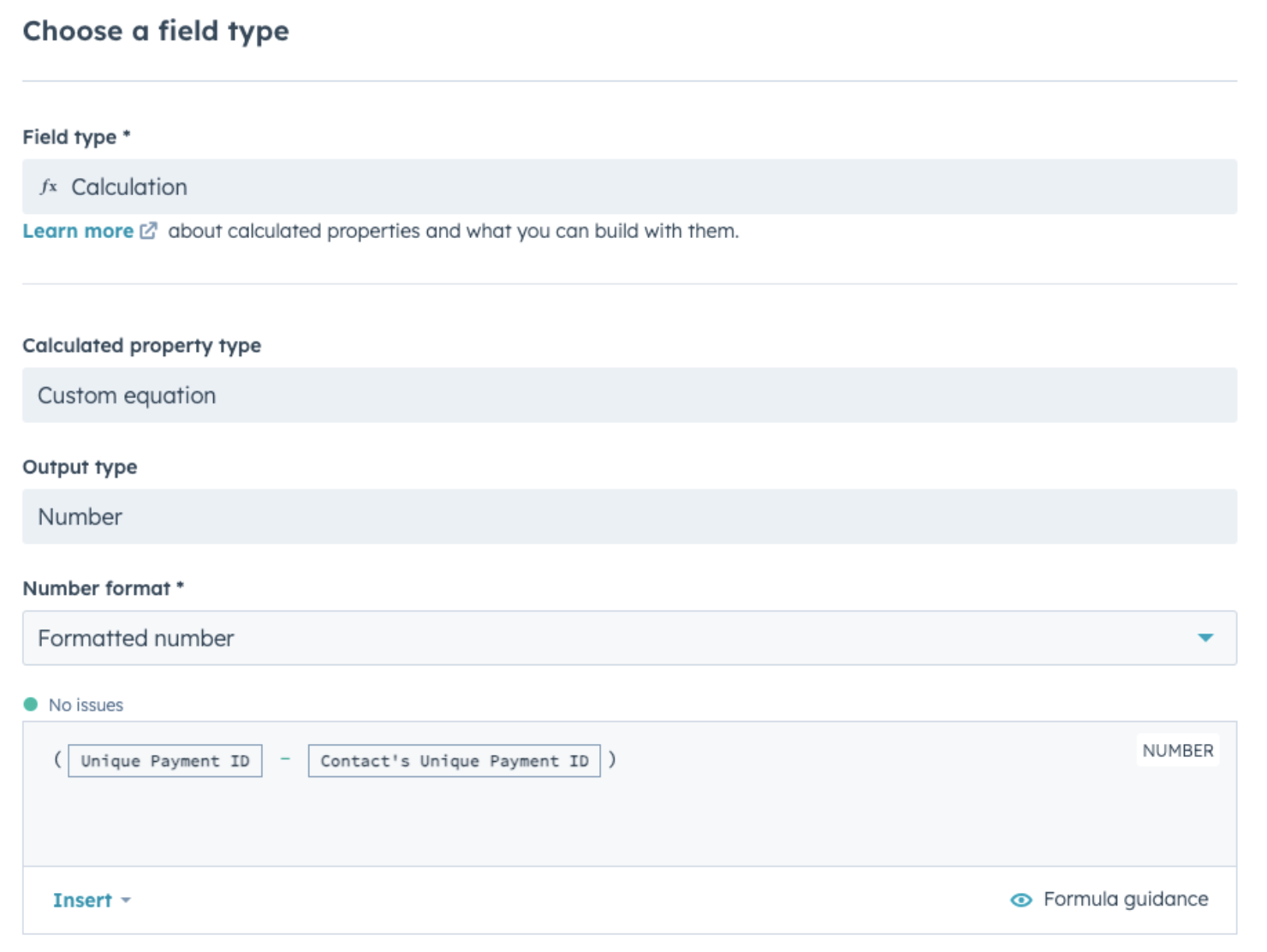
Task: Click the minus operator in the formula
Action: coord(285,759)
